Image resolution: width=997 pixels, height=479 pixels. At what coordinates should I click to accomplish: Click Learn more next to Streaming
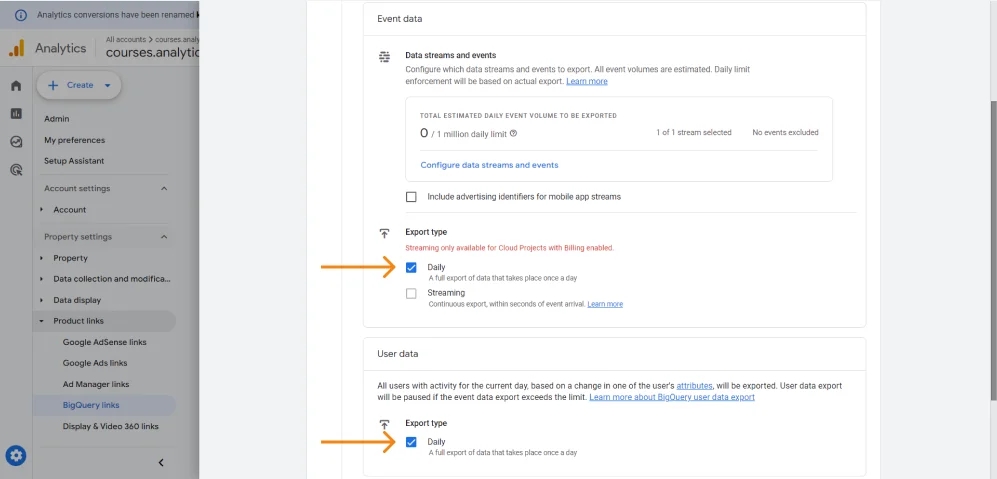point(605,305)
